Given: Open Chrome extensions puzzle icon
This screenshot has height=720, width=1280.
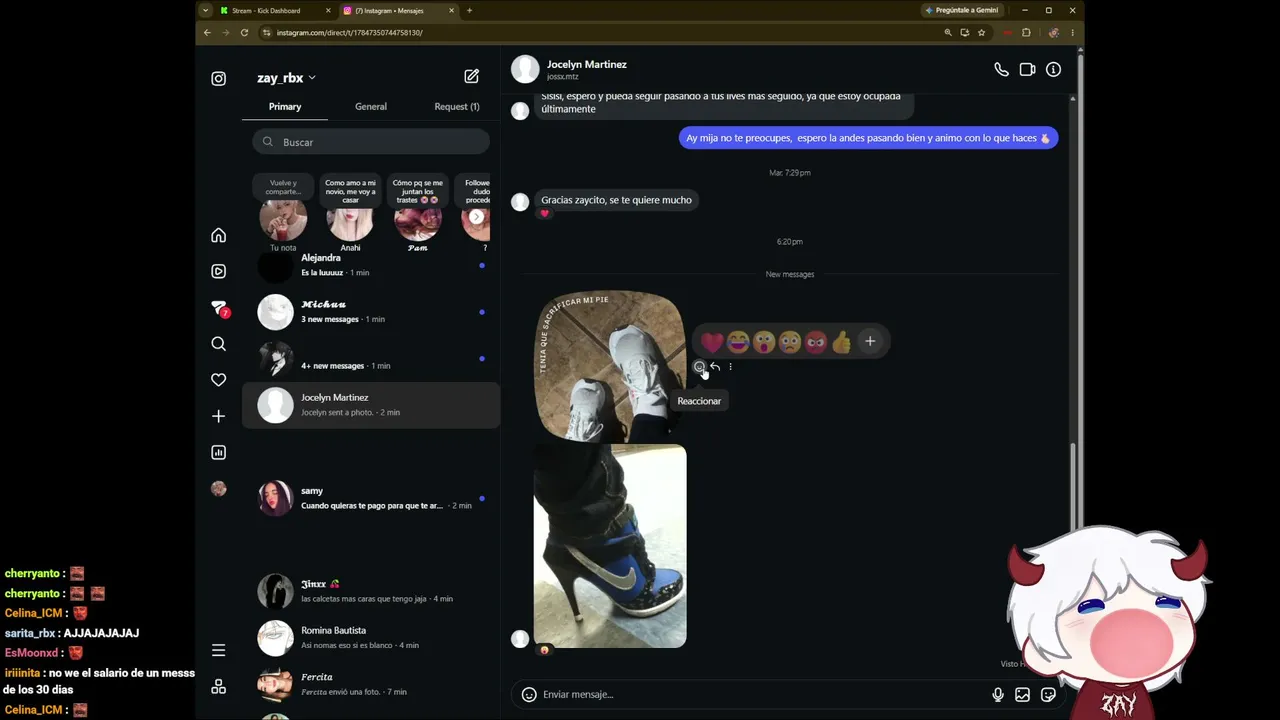Looking at the screenshot, I should tap(1026, 32).
